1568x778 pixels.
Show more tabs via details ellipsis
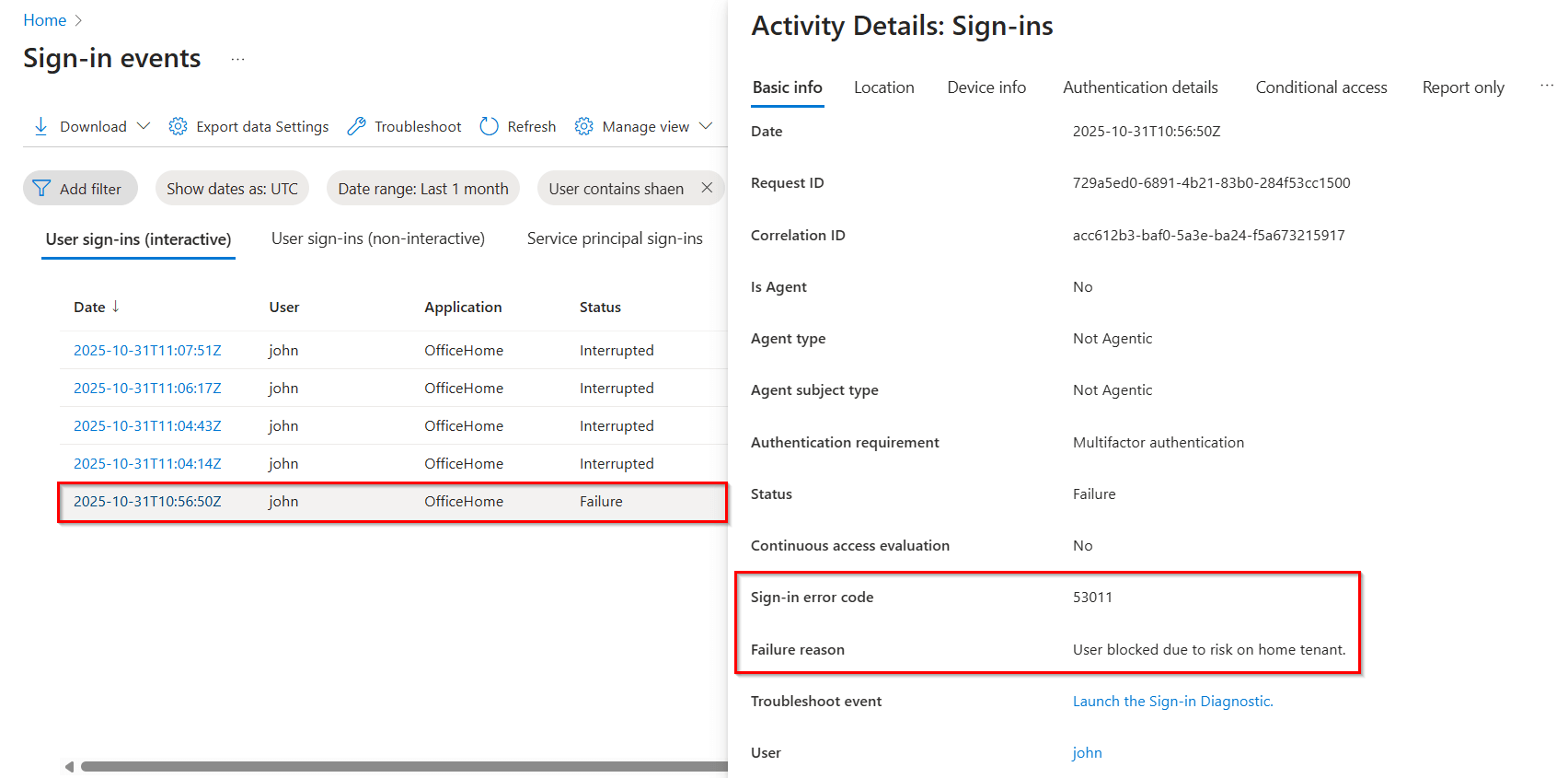coord(1547,86)
